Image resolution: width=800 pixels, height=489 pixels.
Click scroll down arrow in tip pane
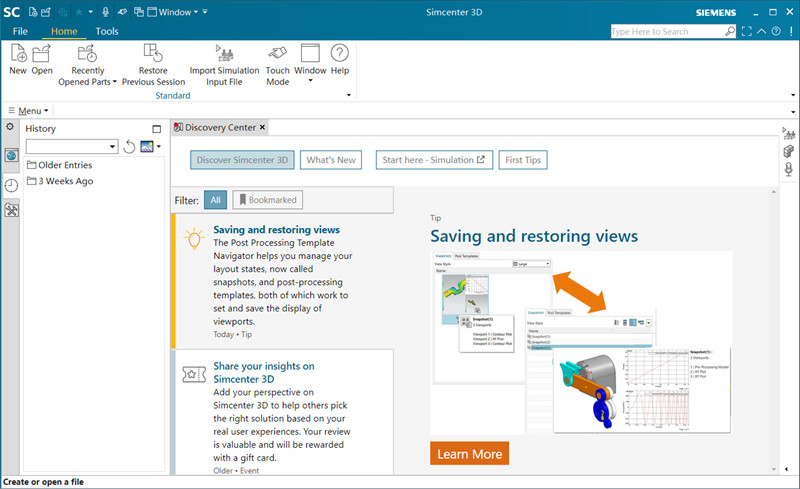pyautogui.click(x=773, y=469)
